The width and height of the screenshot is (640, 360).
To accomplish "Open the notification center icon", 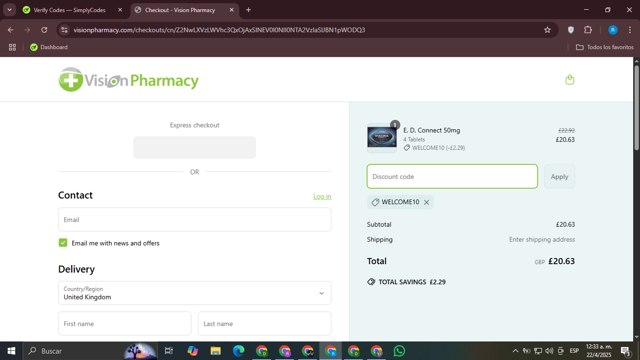I will [625, 351].
